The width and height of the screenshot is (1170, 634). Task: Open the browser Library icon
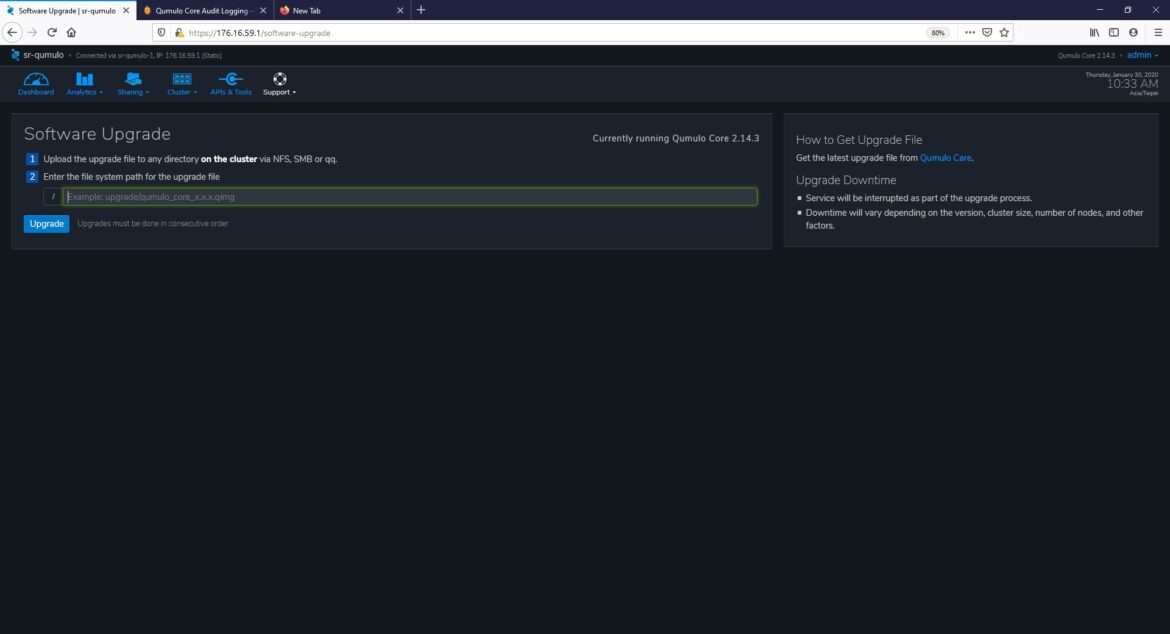(x=1094, y=32)
